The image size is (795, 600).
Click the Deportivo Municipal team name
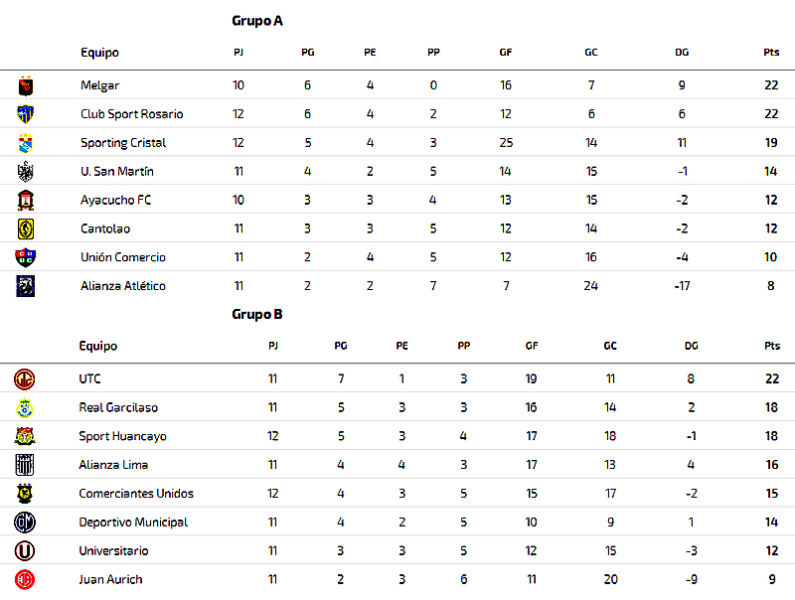click(133, 522)
